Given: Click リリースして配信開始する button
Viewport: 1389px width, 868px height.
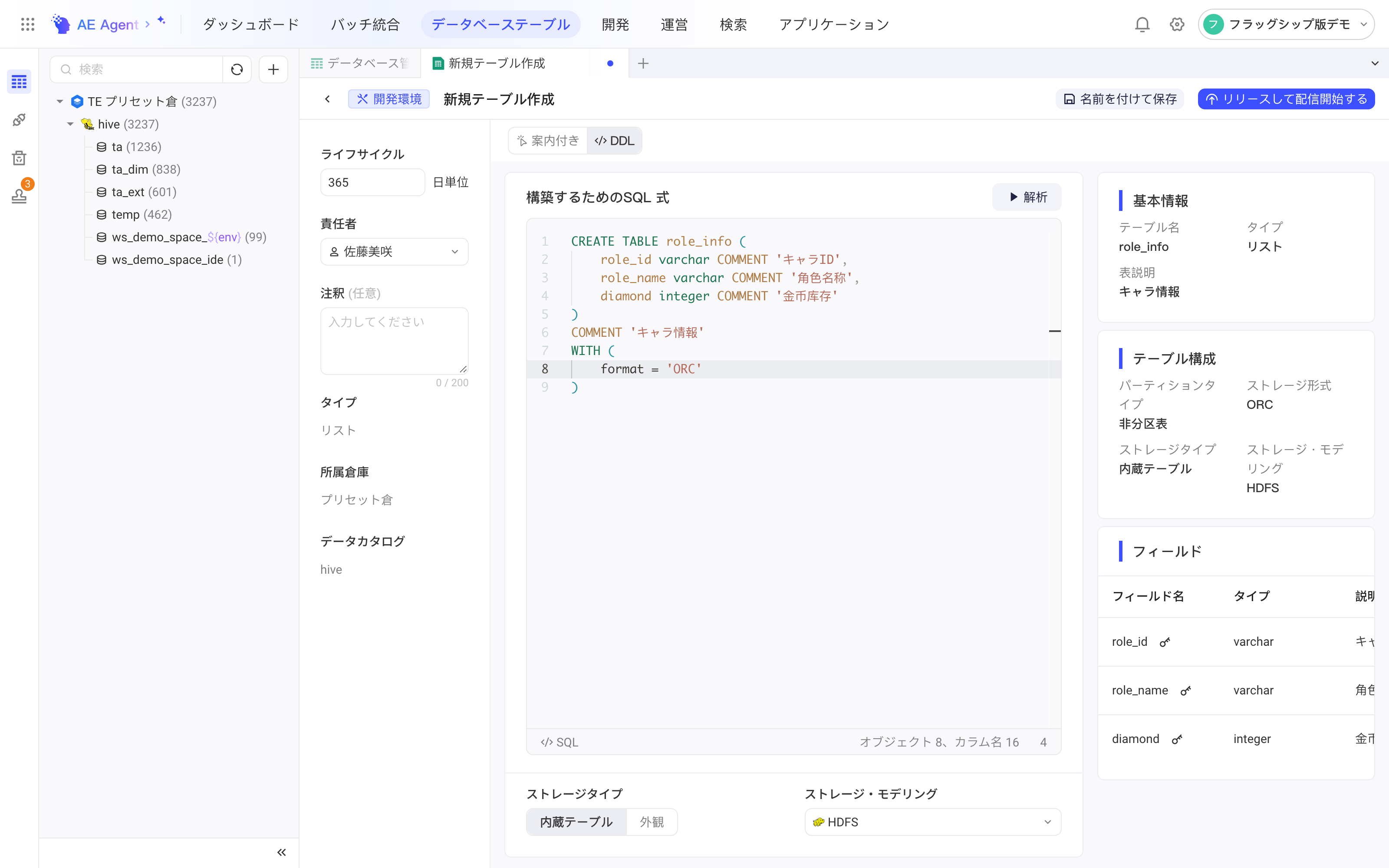Looking at the screenshot, I should tap(1286, 99).
